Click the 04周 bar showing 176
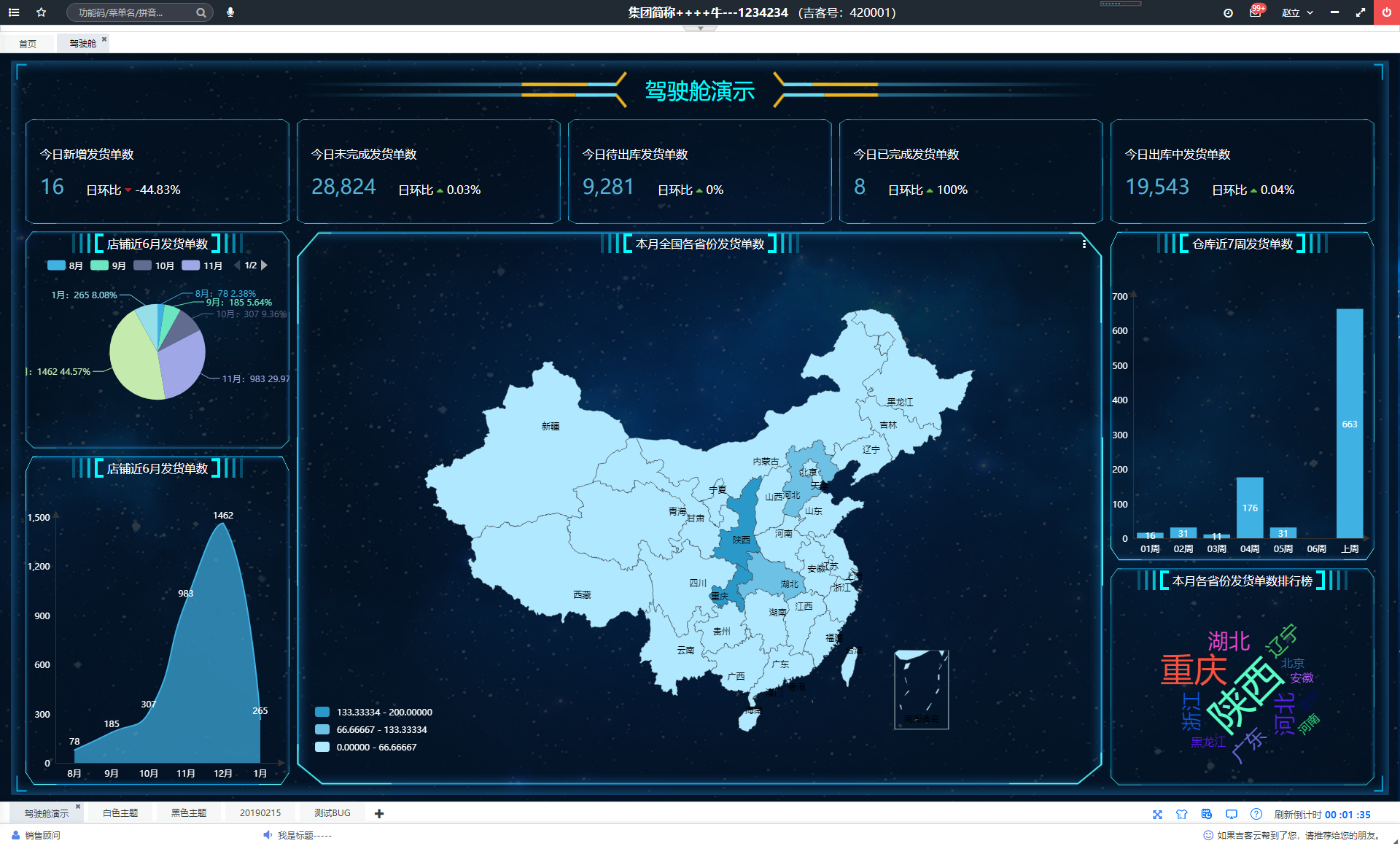Viewport: 1400px width, 846px height. [1250, 508]
